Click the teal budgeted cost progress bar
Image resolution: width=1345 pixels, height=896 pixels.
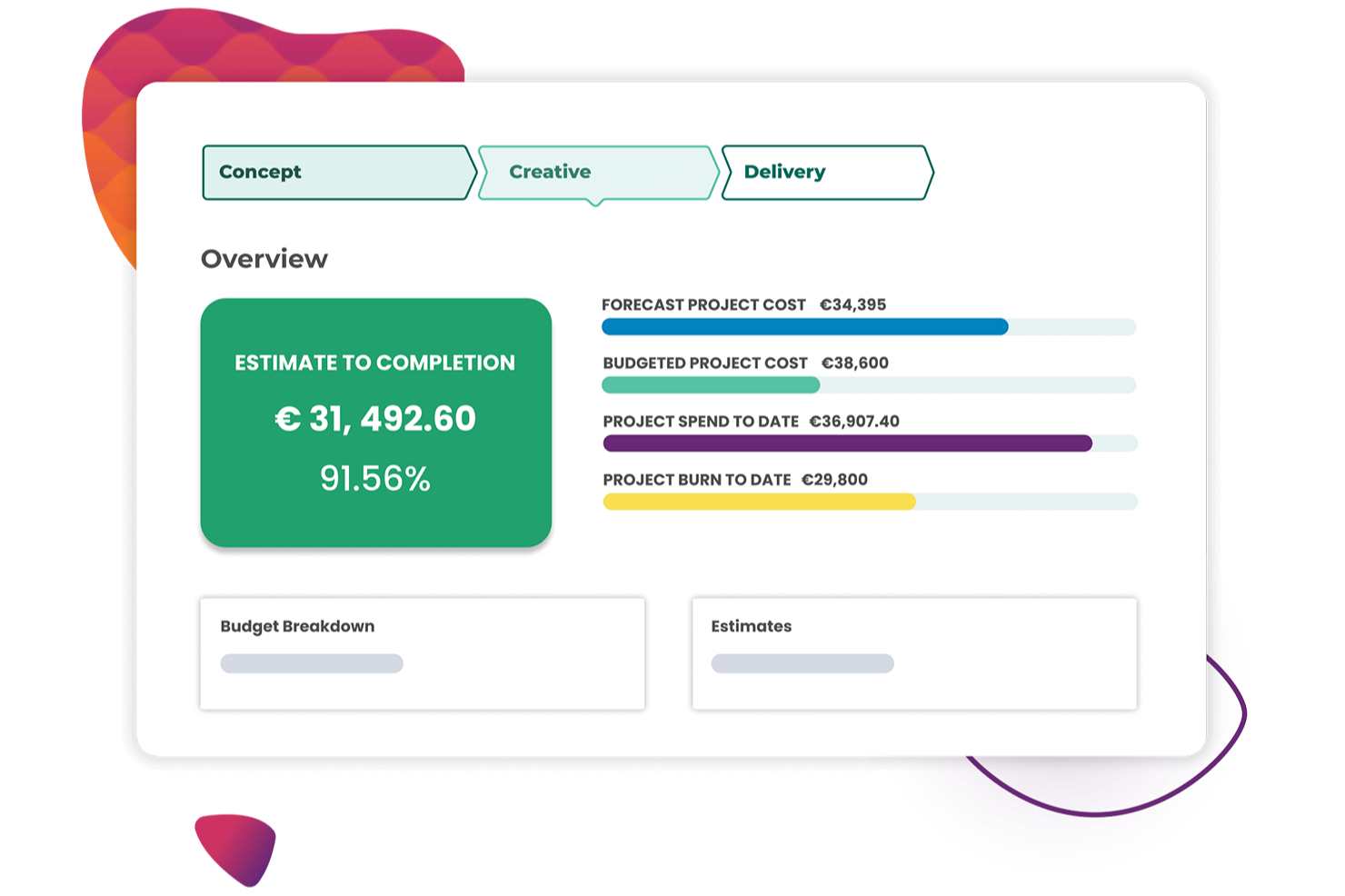[x=711, y=385]
